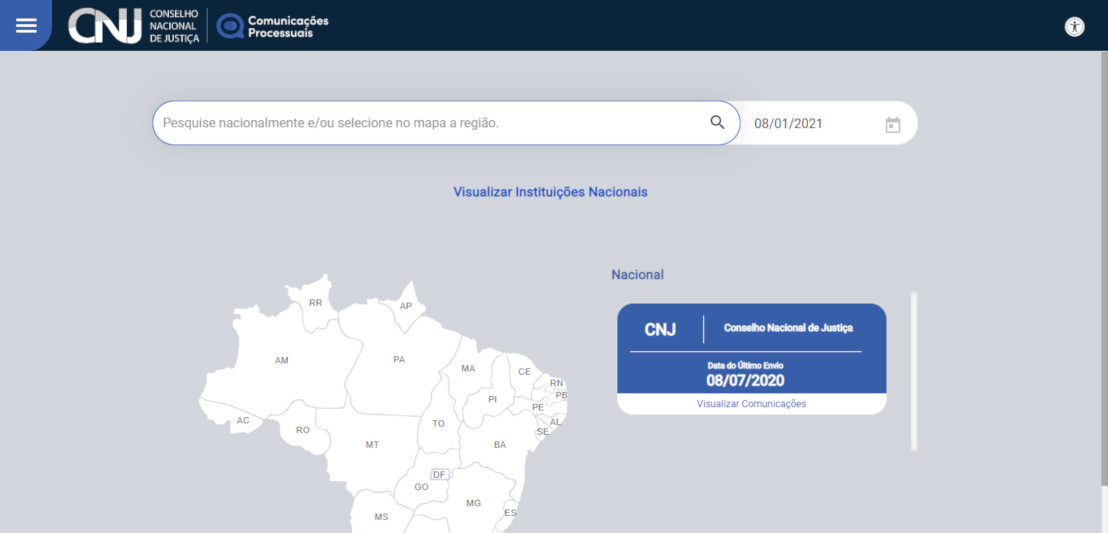Select Tocantins (TO) on the map
Image resolution: width=1108 pixels, height=533 pixels.
click(x=438, y=424)
